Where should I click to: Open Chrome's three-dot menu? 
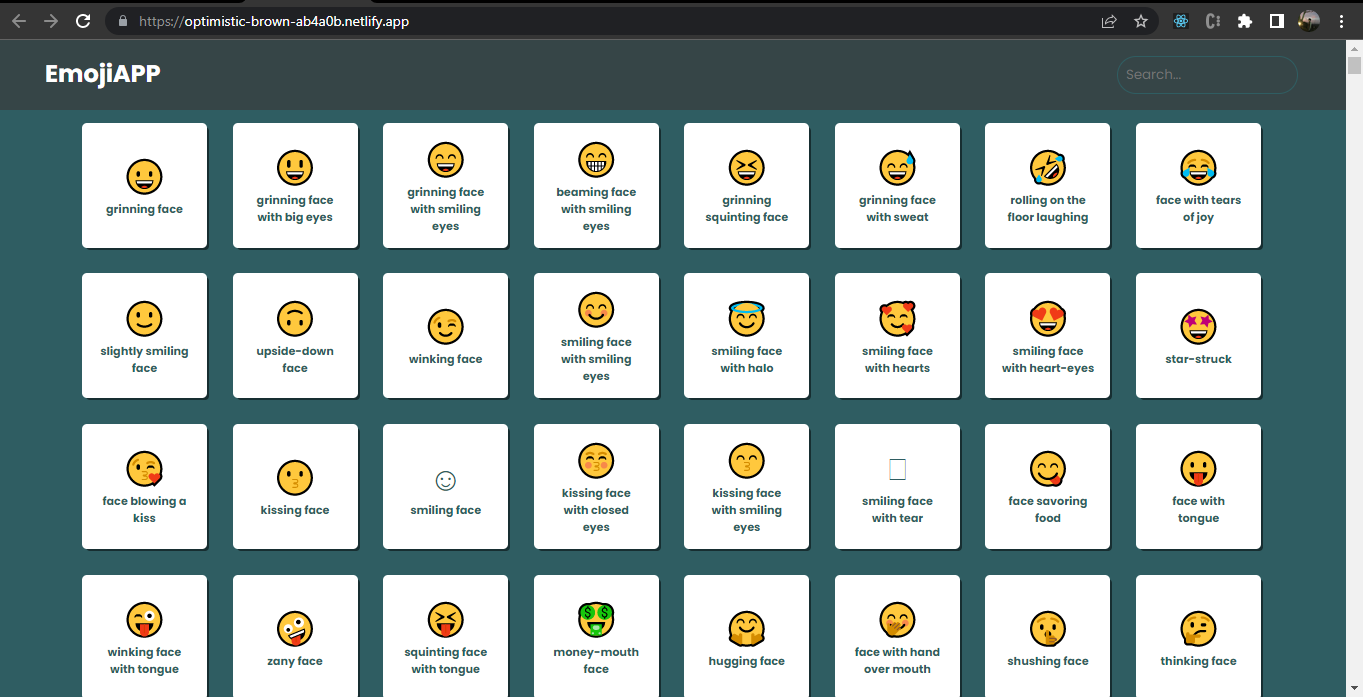pos(1341,21)
